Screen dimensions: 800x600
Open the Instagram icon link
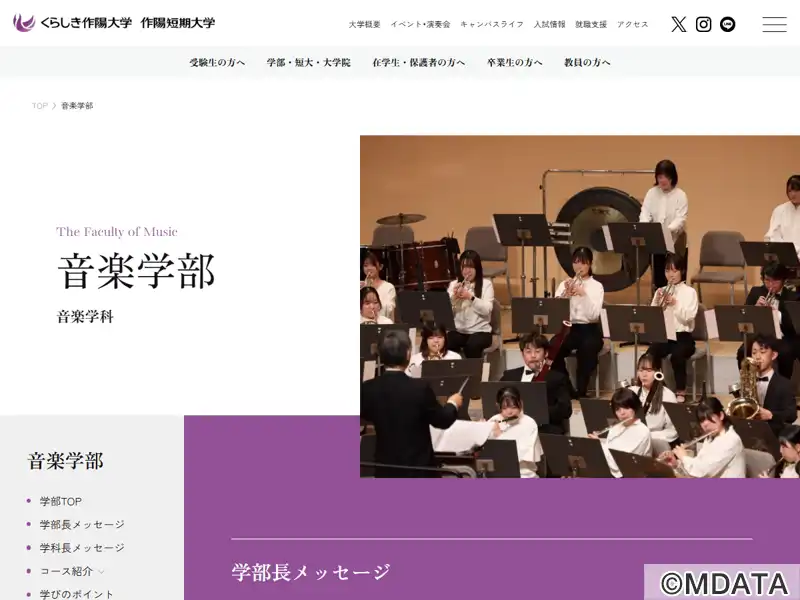point(703,24)
